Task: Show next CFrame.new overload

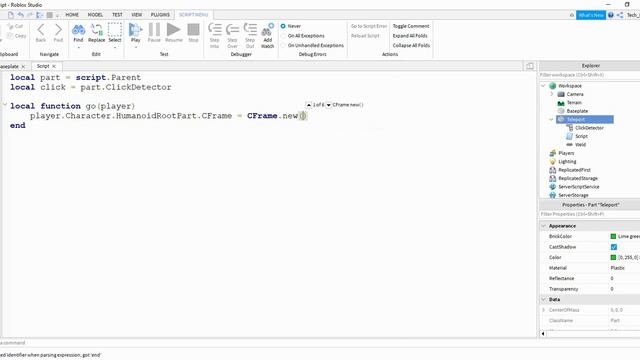Action: 328,105
